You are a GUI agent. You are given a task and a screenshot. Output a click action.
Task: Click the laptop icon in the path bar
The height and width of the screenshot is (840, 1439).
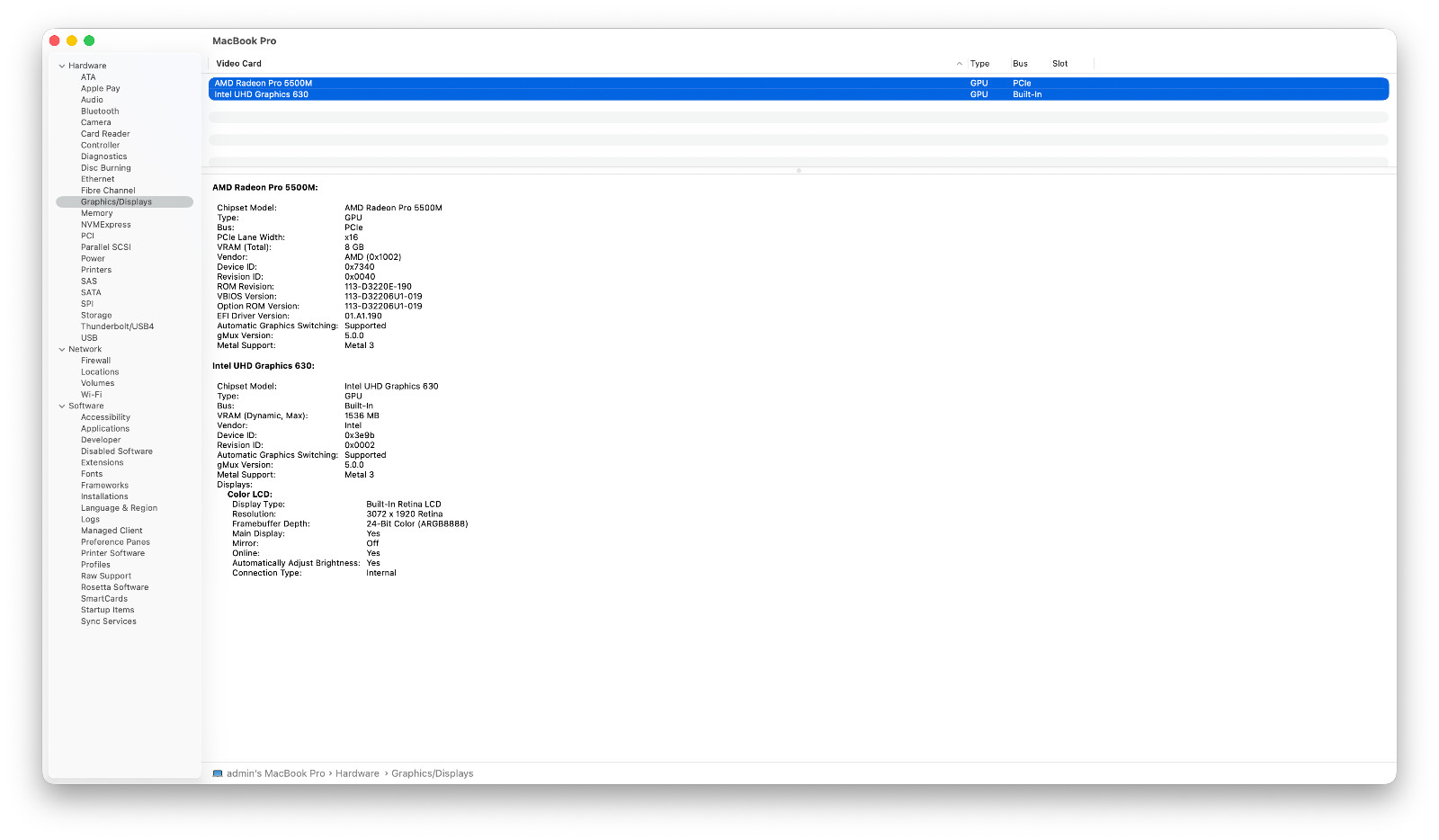click(218, 773)
